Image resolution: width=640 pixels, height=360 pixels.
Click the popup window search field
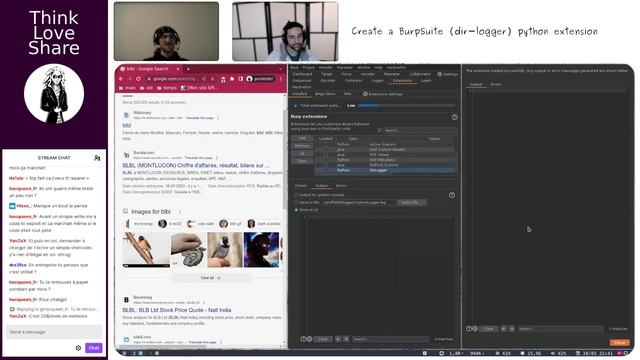560,329
